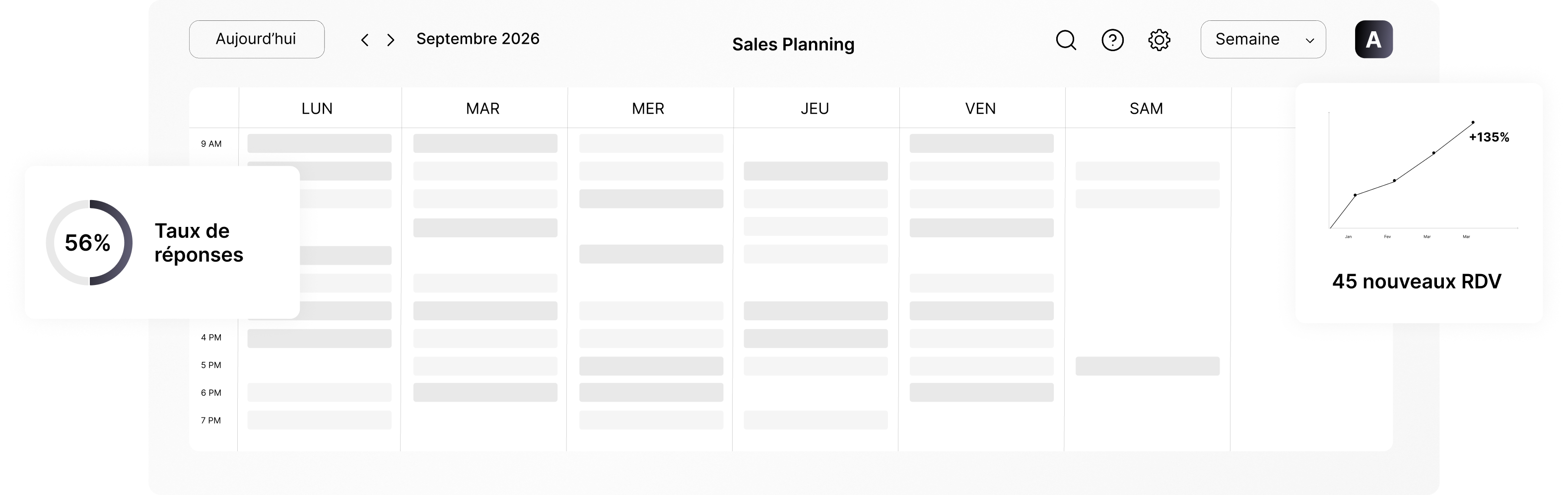Click the user avatar labeled A

pyautogui.click(x=1373, y=40)
